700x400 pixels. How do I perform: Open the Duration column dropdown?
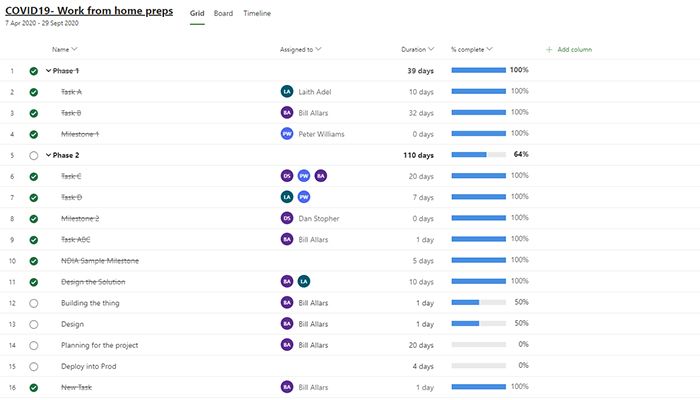tap(431, 49)
